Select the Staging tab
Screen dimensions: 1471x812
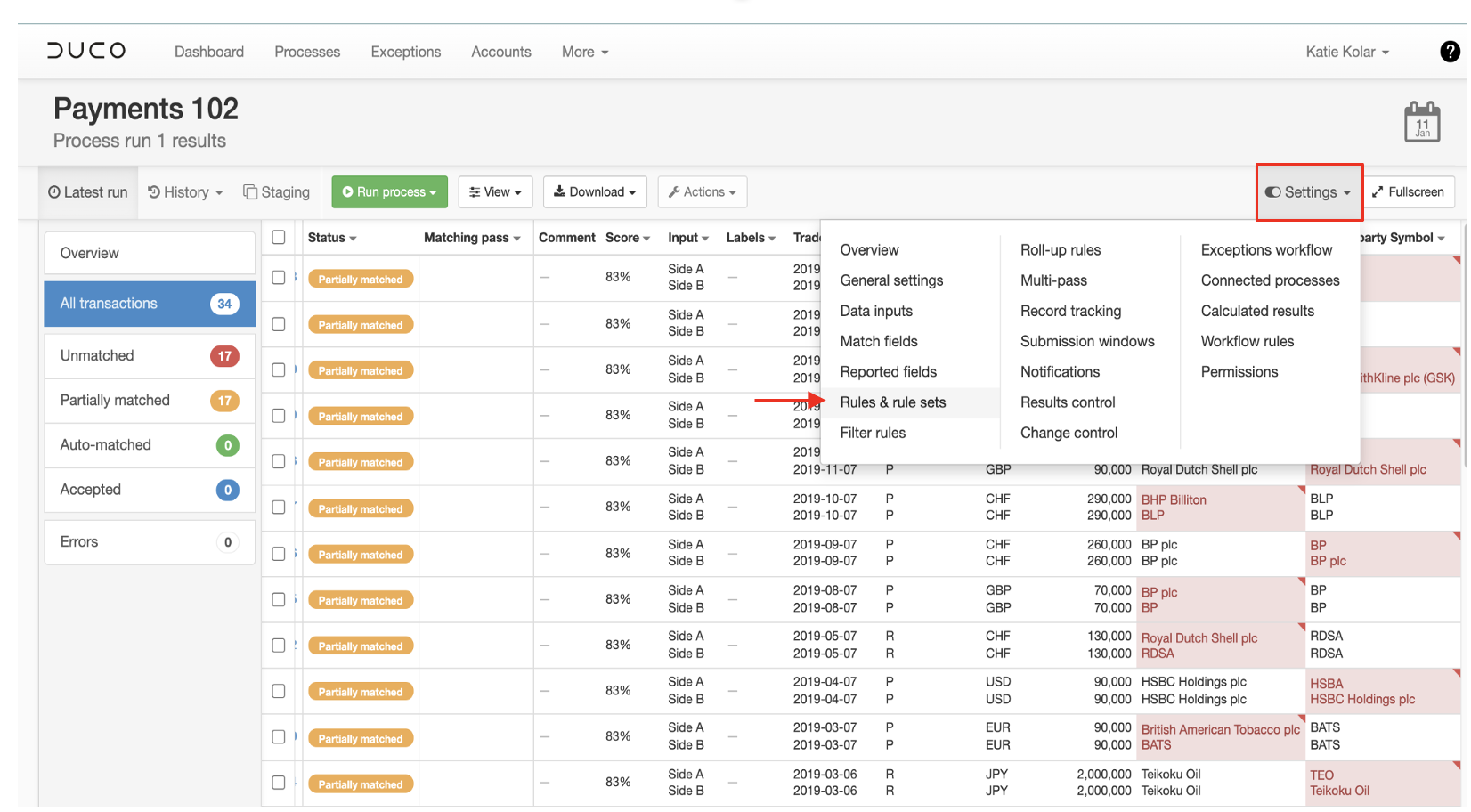[x=277, y=192]
